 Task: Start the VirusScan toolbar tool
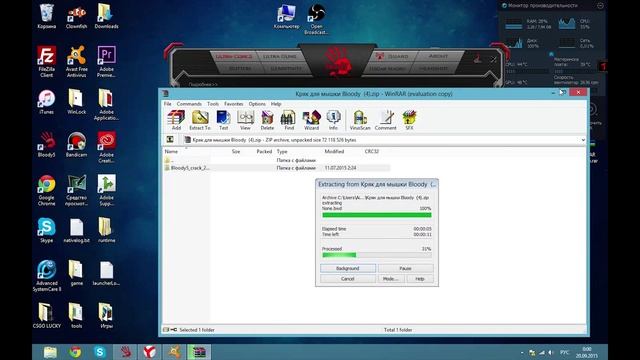(360, 120)
